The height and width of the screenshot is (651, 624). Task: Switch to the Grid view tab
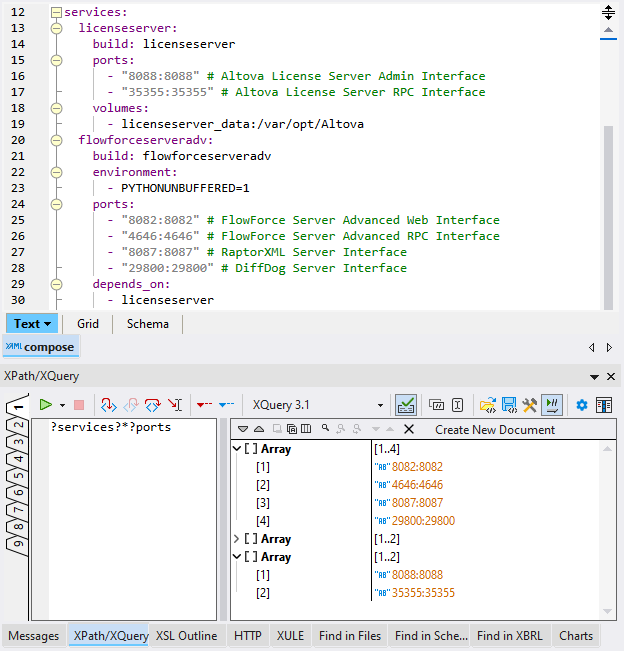(87, 324)
